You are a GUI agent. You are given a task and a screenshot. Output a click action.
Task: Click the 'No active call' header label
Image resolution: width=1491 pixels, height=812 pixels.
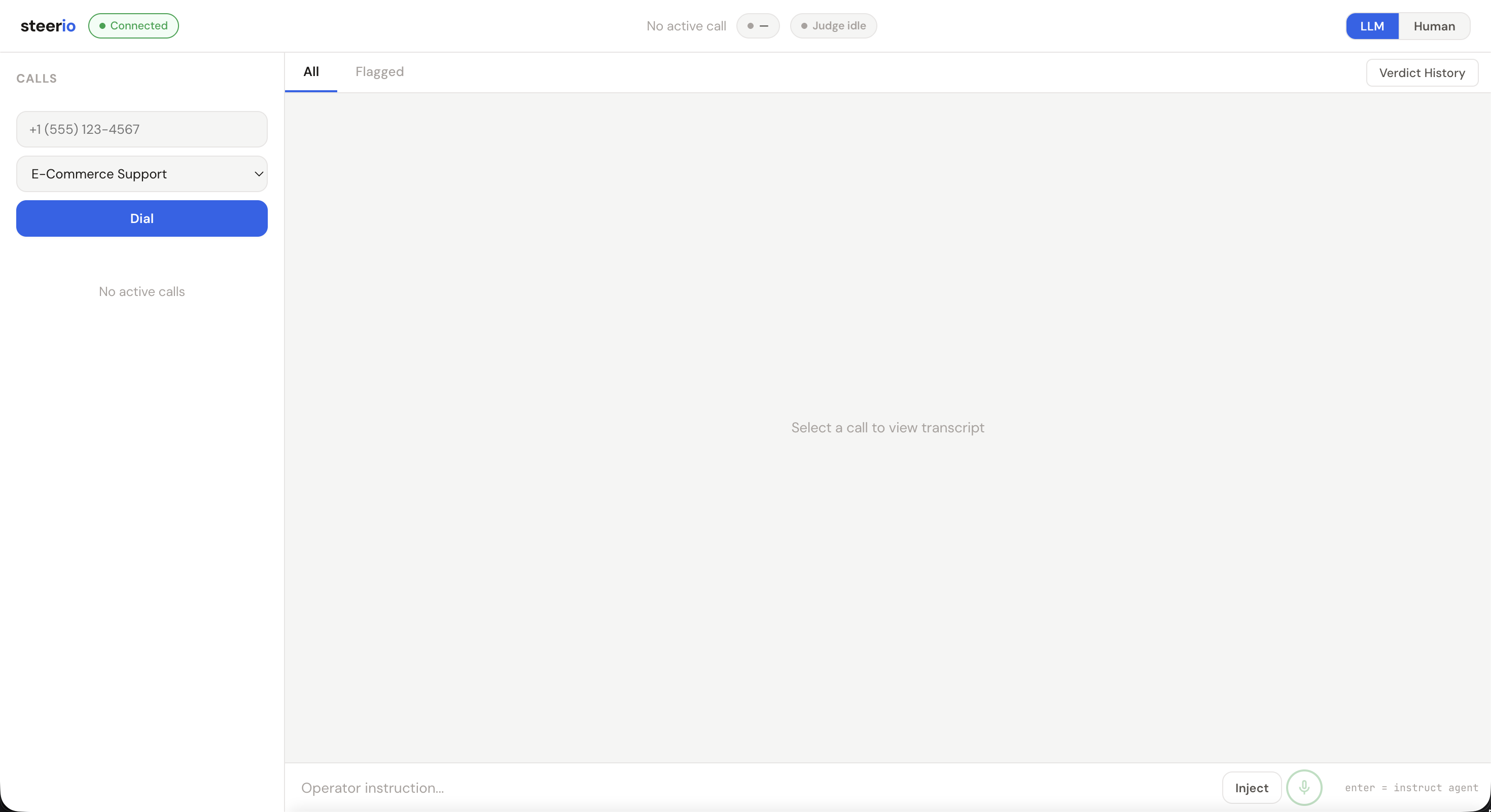coord(686,26)
